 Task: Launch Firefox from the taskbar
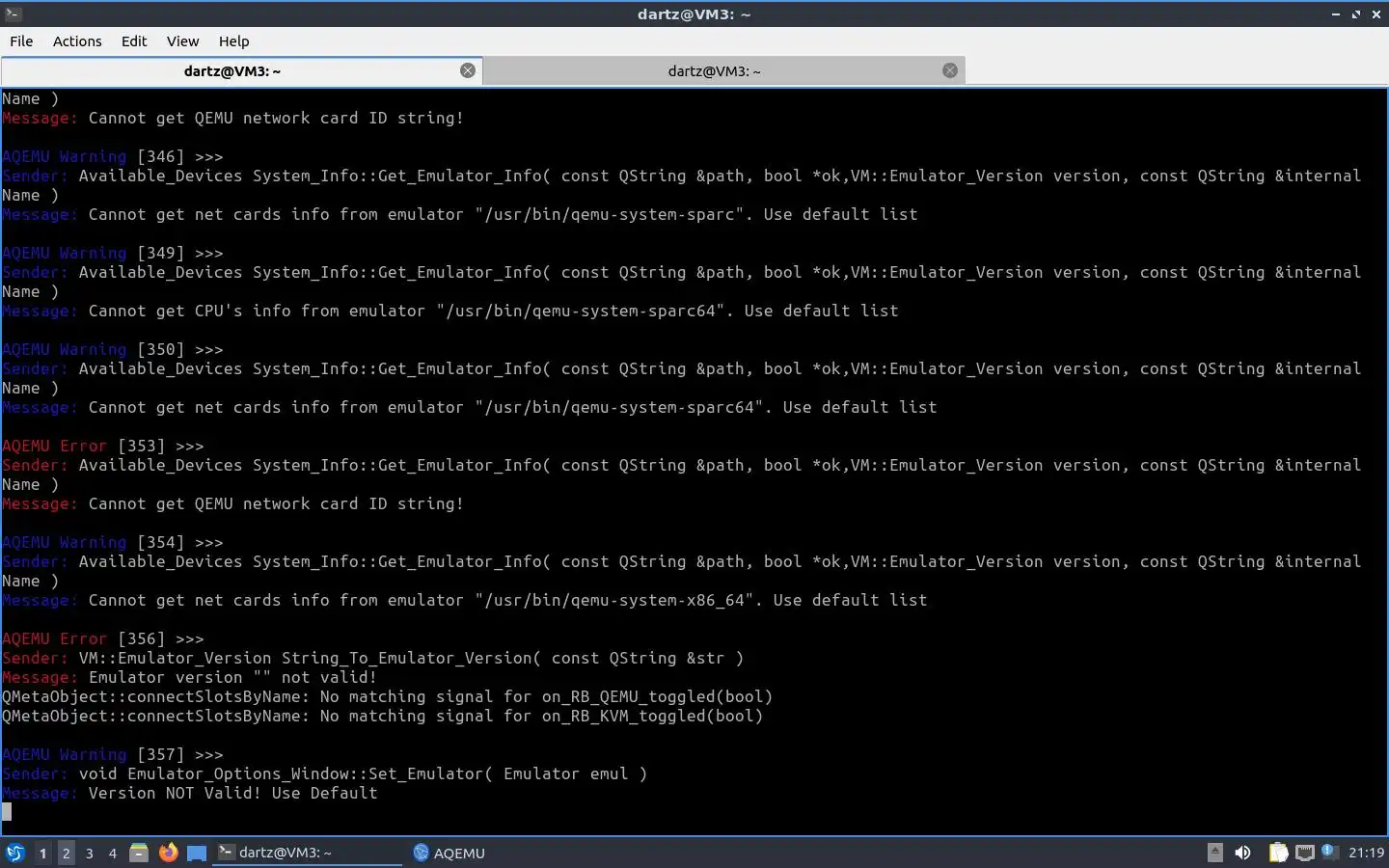169,853
